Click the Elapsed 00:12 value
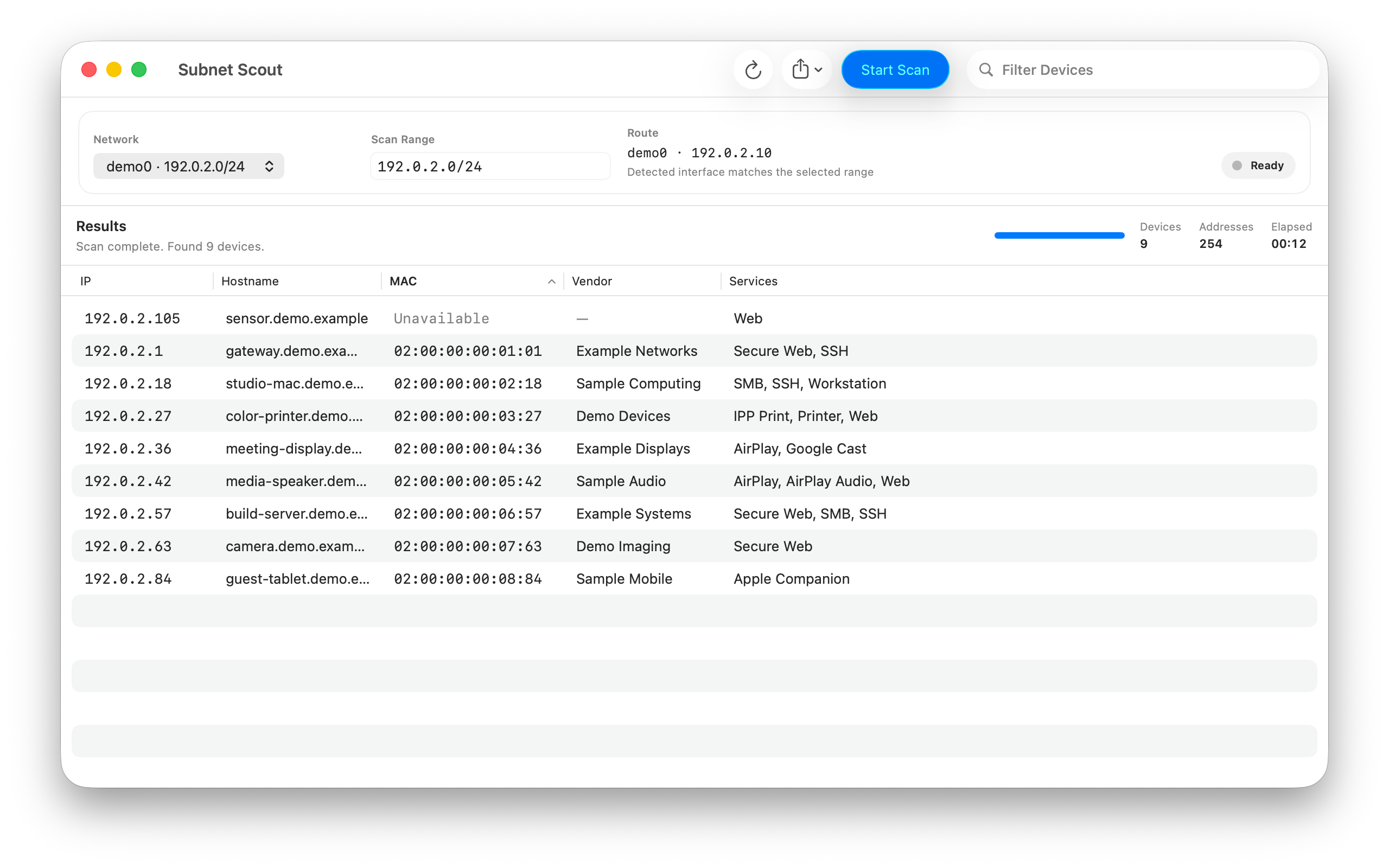This screenshot has height=868, width=1389. pyautogui.click(x=1289, y=244)
